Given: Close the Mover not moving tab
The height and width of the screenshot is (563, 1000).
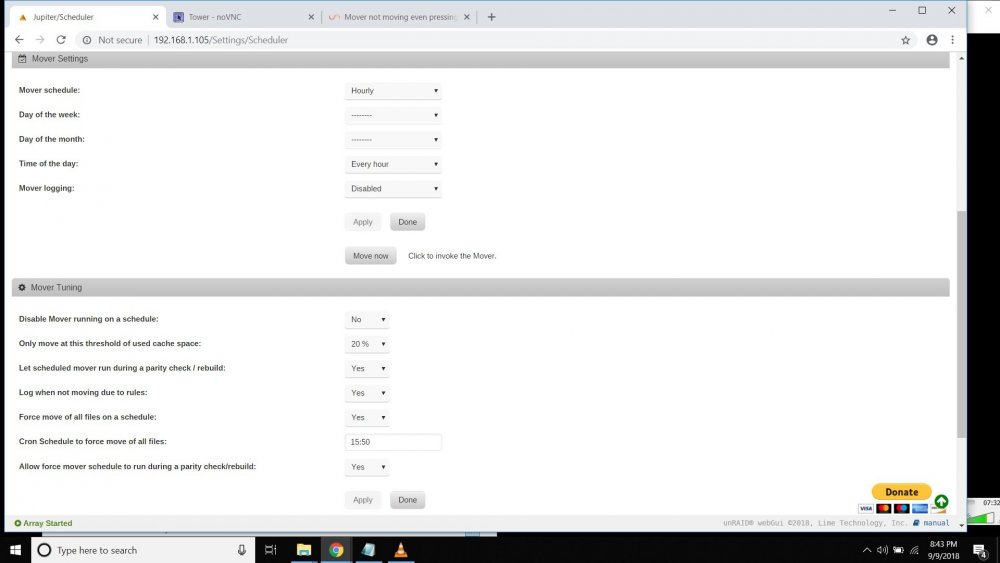Looking at the screenshot, I should (467, 17).
